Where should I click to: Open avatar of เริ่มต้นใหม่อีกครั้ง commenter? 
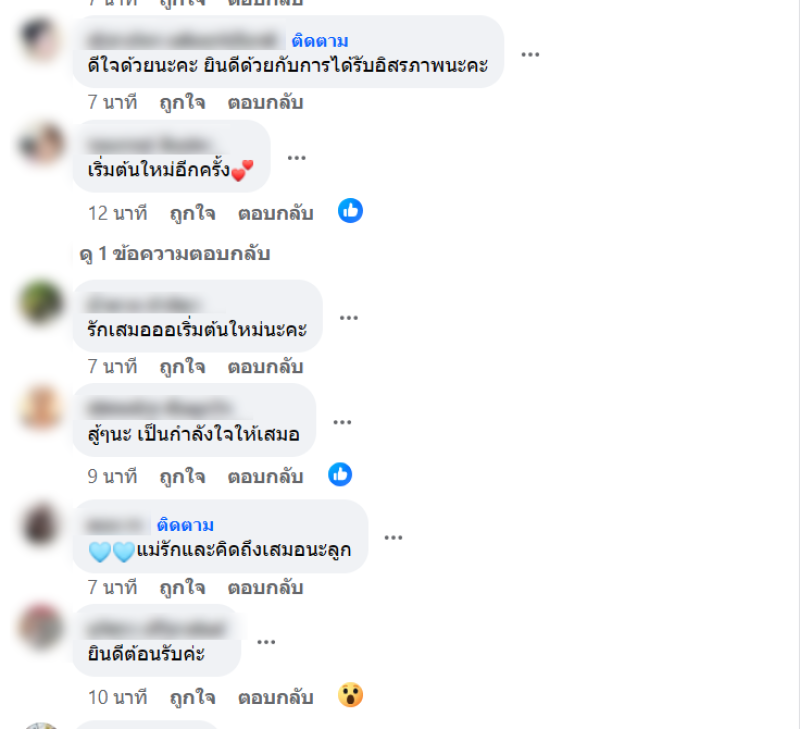pyautogui.click(x=41, y=145)
